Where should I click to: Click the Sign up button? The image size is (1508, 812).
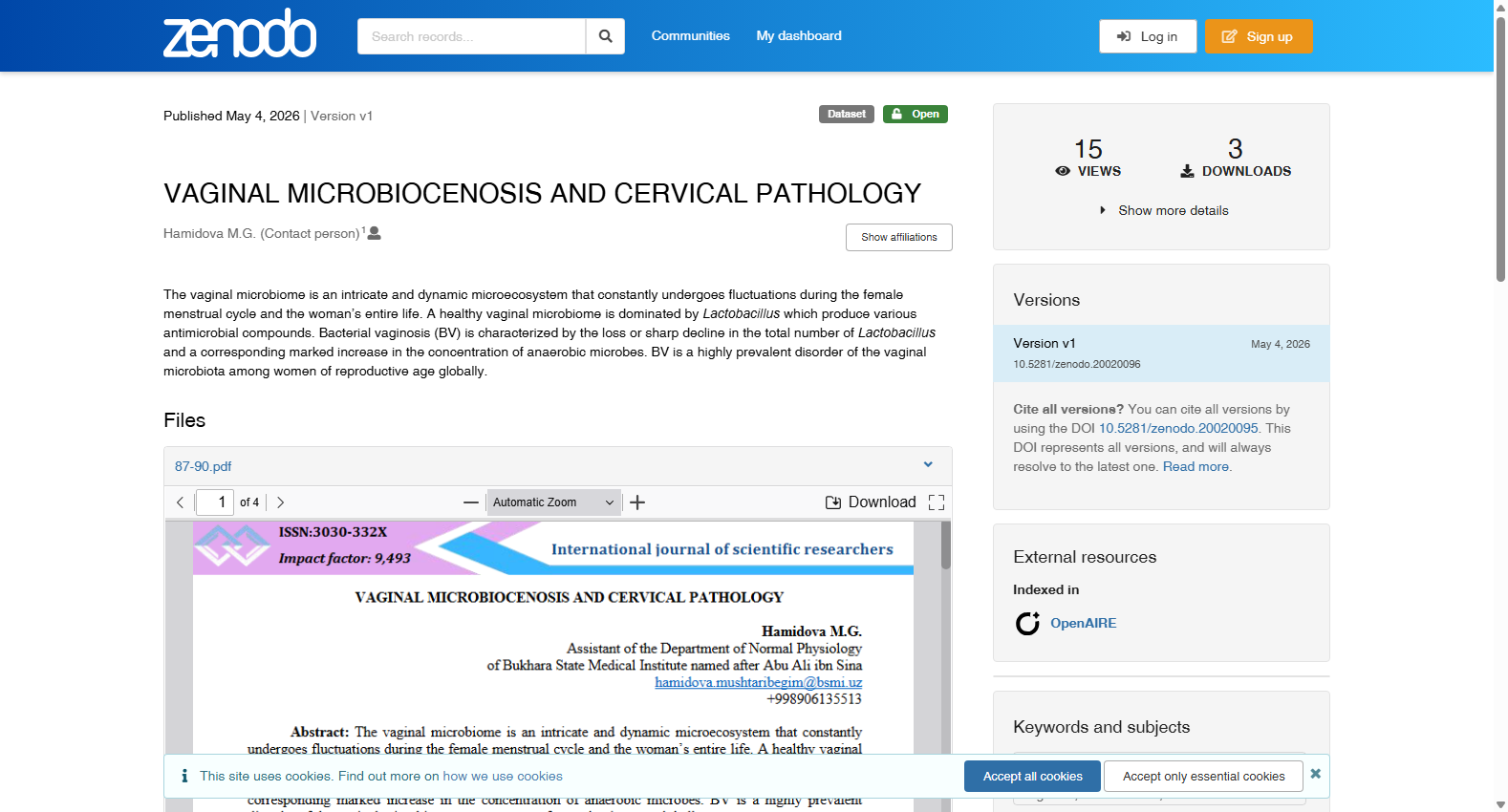[x=1259, y=36]
